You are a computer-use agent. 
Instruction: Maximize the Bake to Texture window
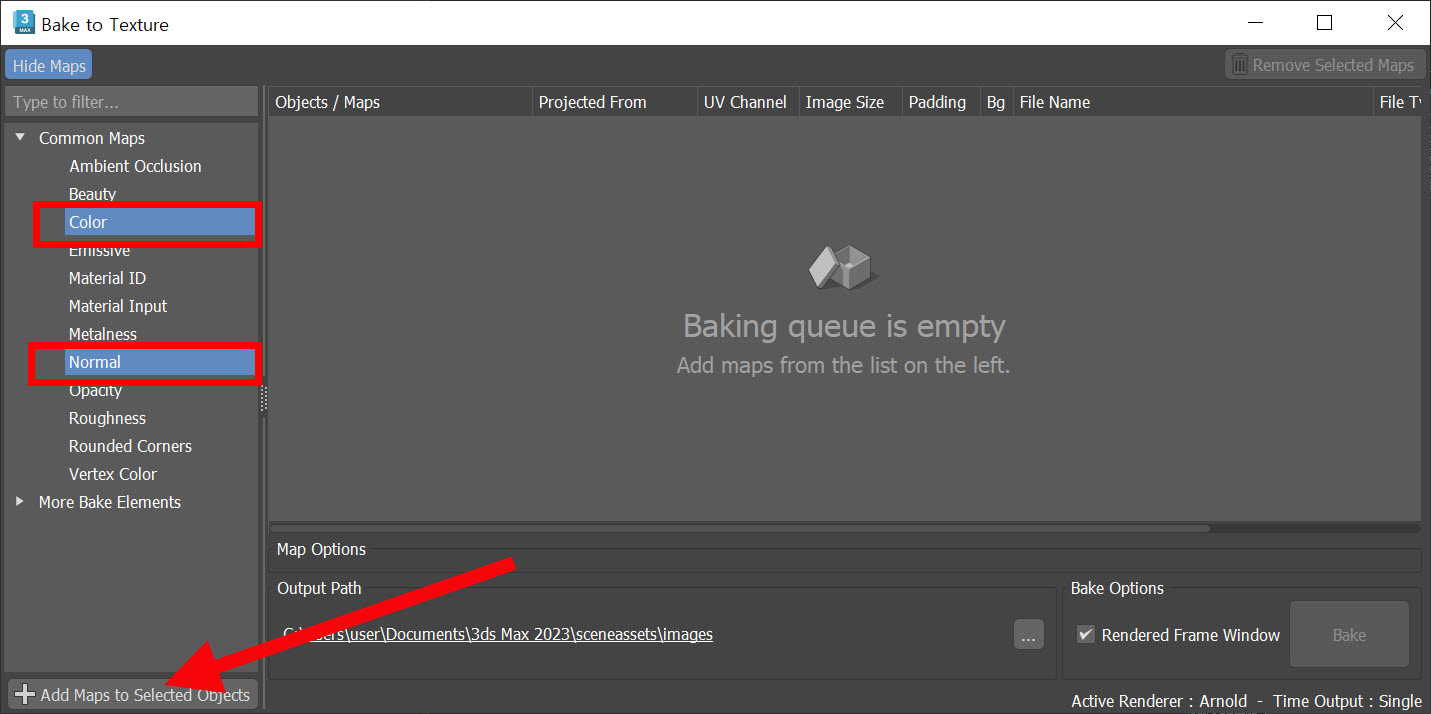(1324, 22)
